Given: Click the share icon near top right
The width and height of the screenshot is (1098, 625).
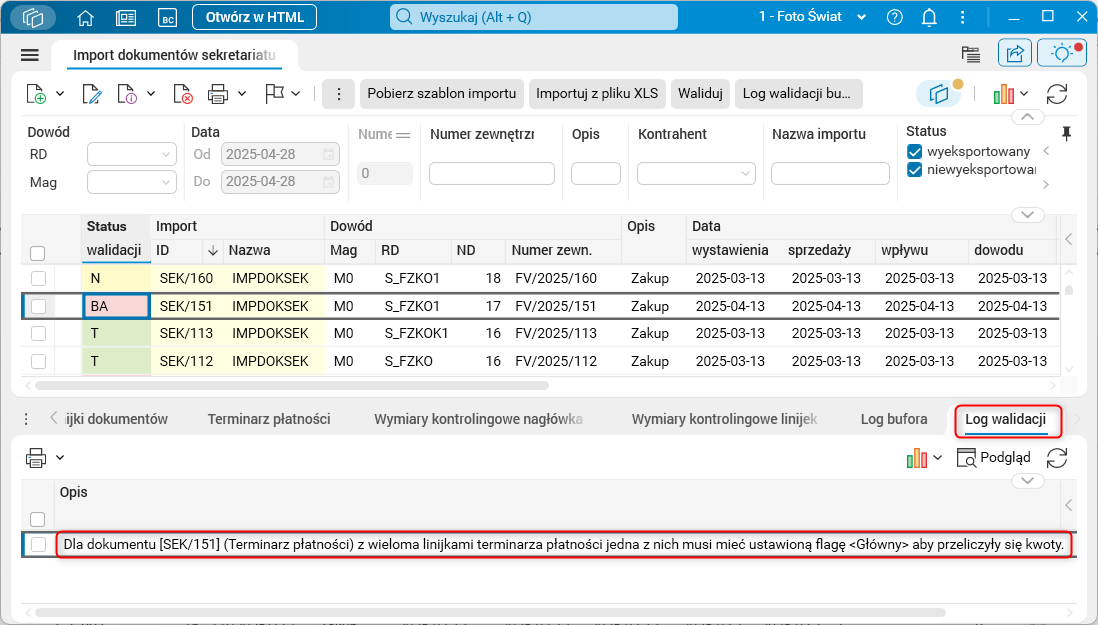Looking at the screenshot, I should (x=1015, y=54).
